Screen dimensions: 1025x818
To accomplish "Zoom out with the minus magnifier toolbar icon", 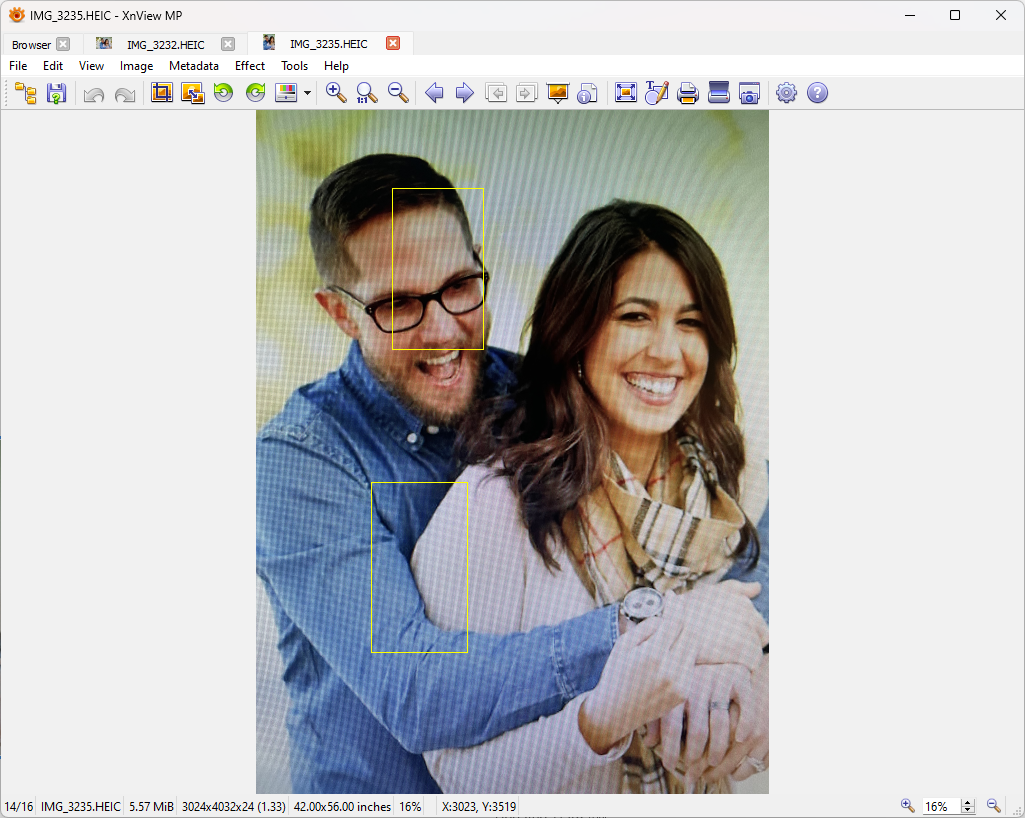I will [398, 93].
